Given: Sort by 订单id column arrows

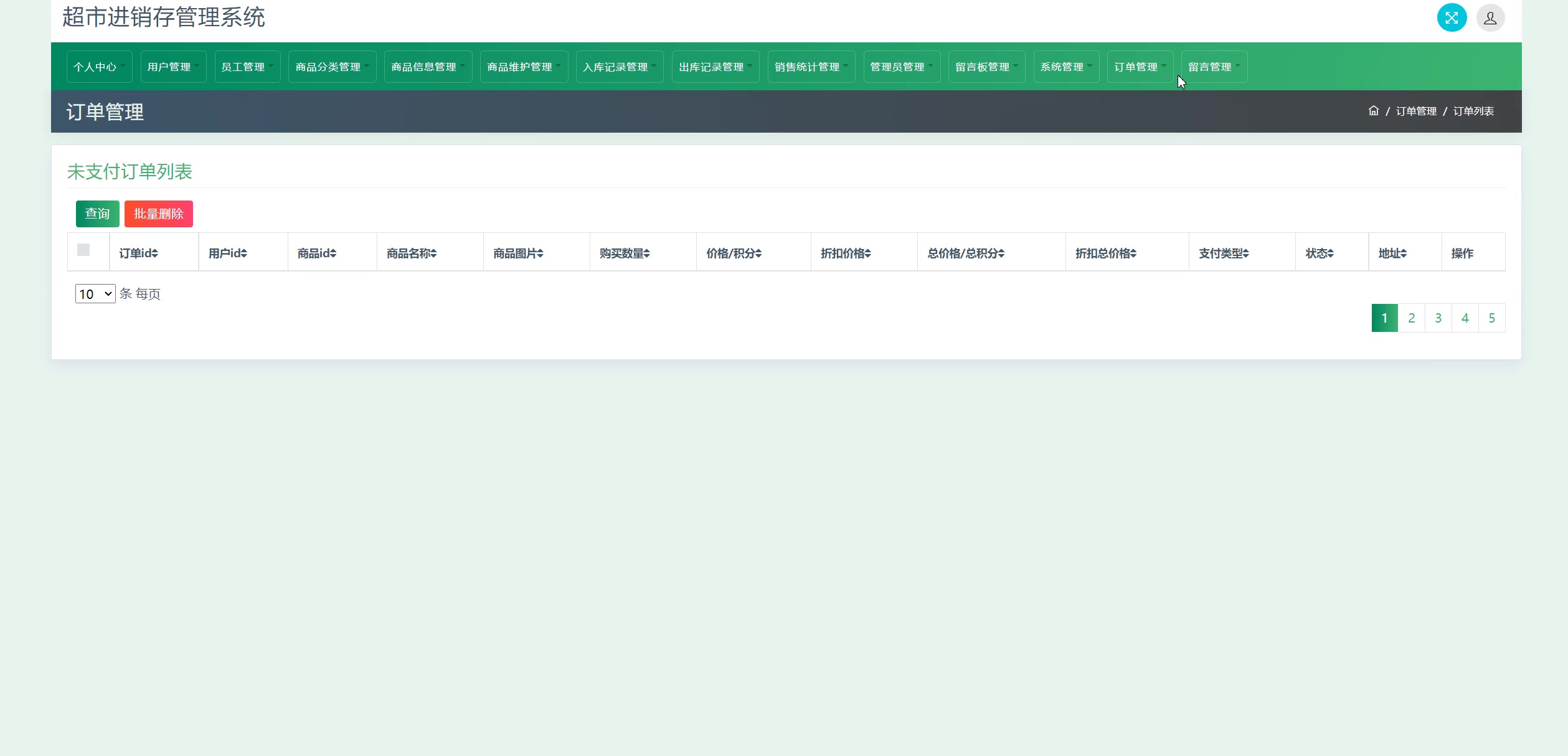Looking at the screenshot, I should tap(154, 253).
